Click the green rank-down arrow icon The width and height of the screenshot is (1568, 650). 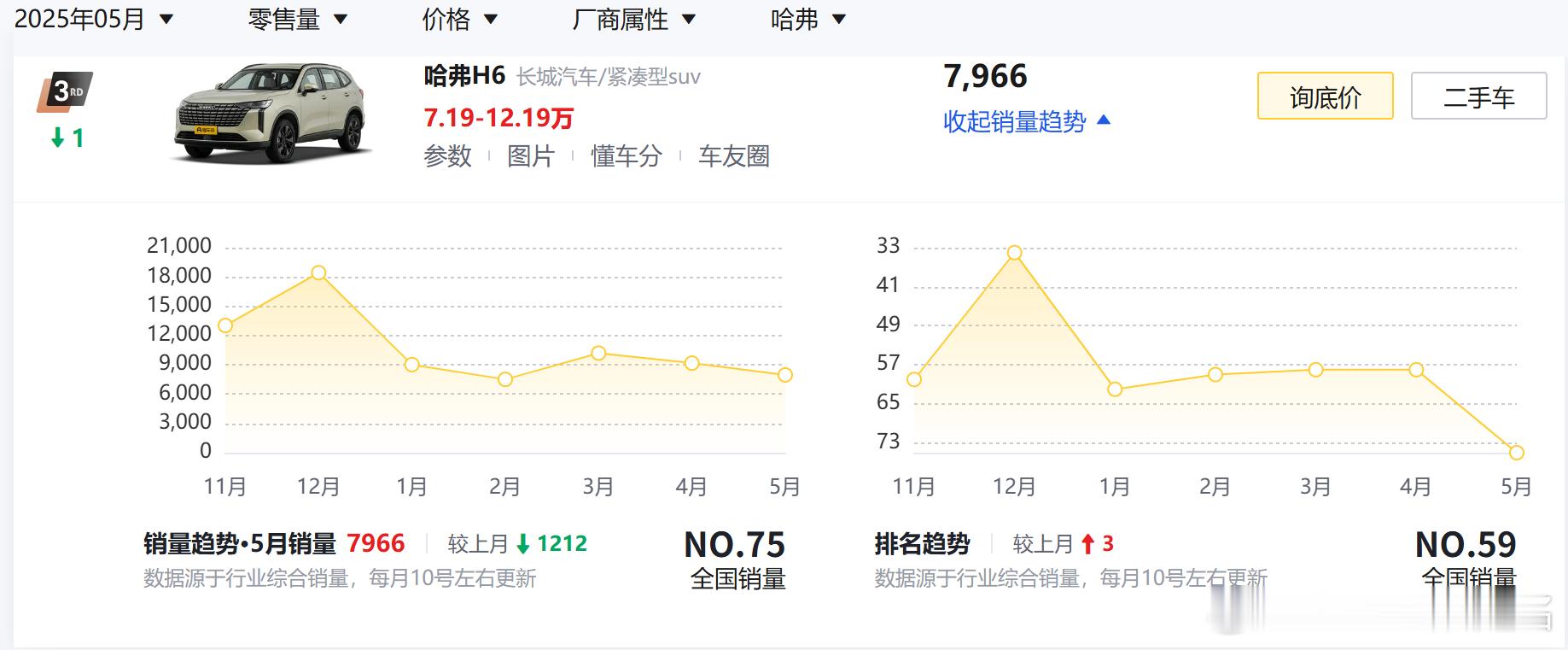tap(58, 138)
